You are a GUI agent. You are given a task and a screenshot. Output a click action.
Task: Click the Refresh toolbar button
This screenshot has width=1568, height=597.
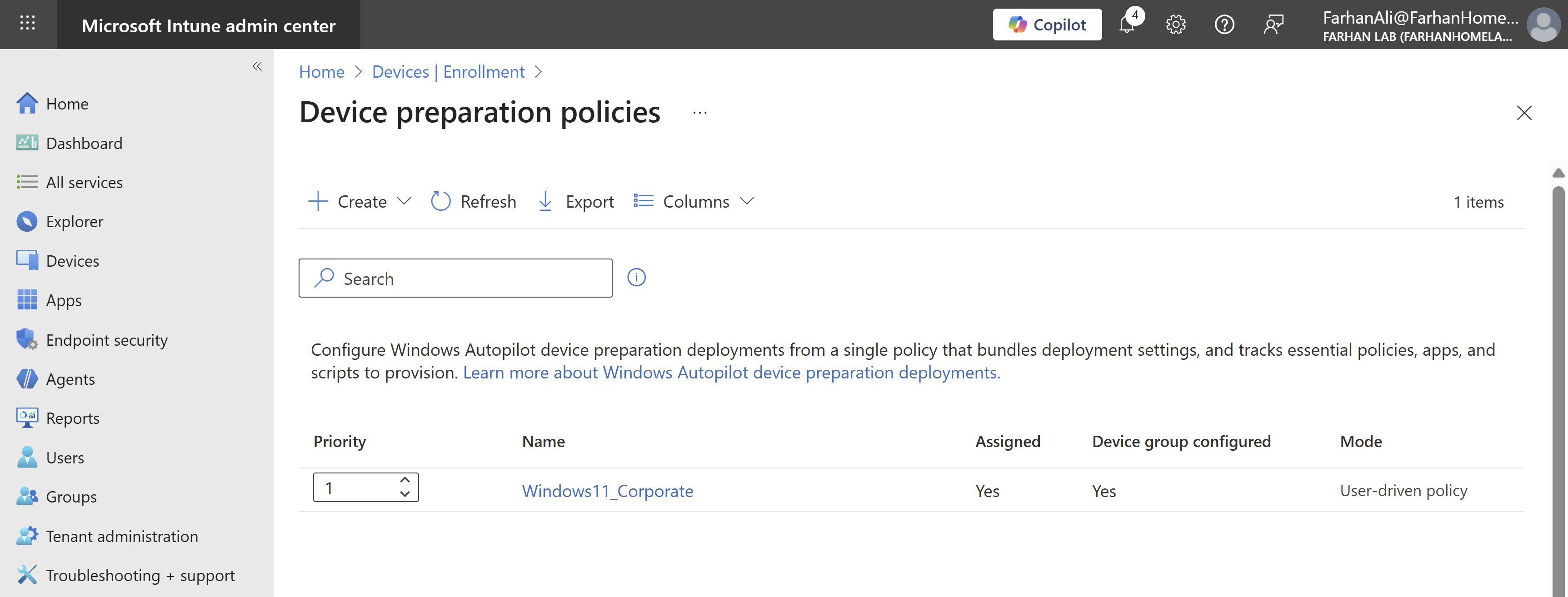click(474, 201)
